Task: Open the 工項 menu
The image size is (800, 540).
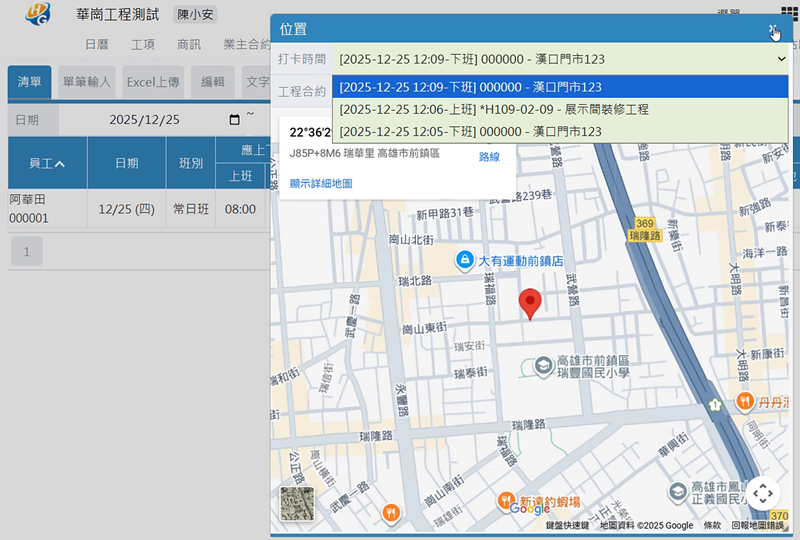Action: (143, 44)
